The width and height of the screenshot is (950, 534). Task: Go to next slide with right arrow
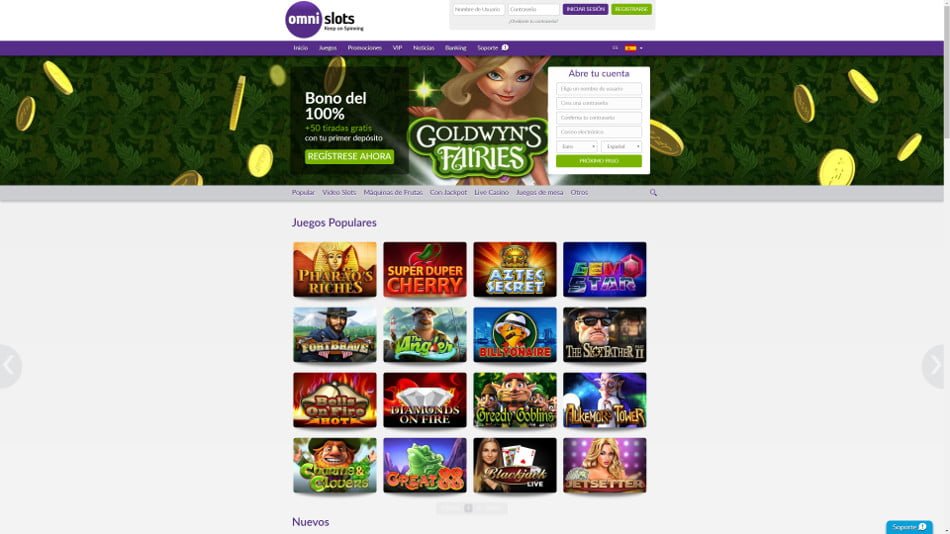[x=934, y=366]
